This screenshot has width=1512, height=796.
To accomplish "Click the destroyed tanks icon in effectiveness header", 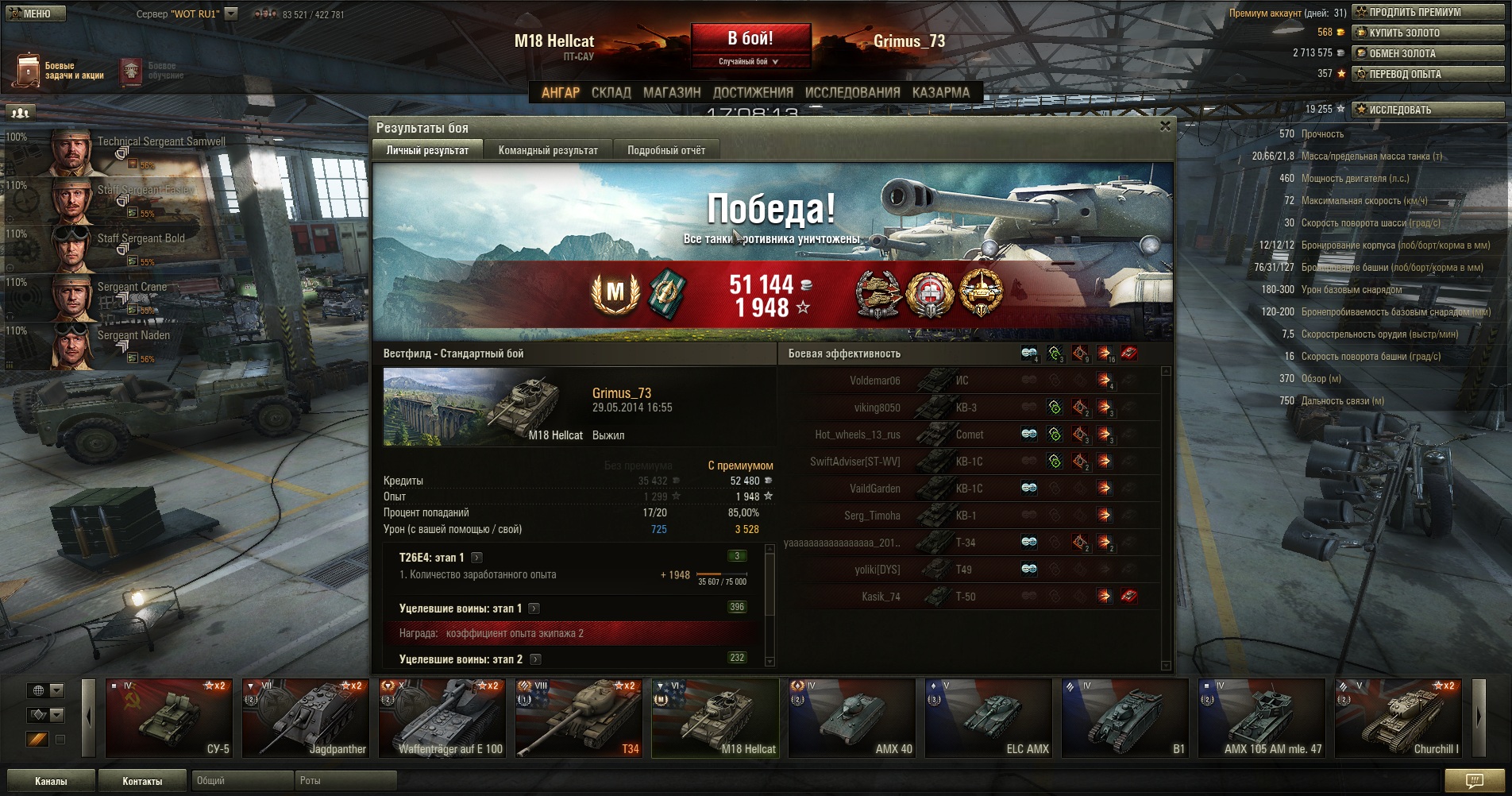I will click(1128, 354).
